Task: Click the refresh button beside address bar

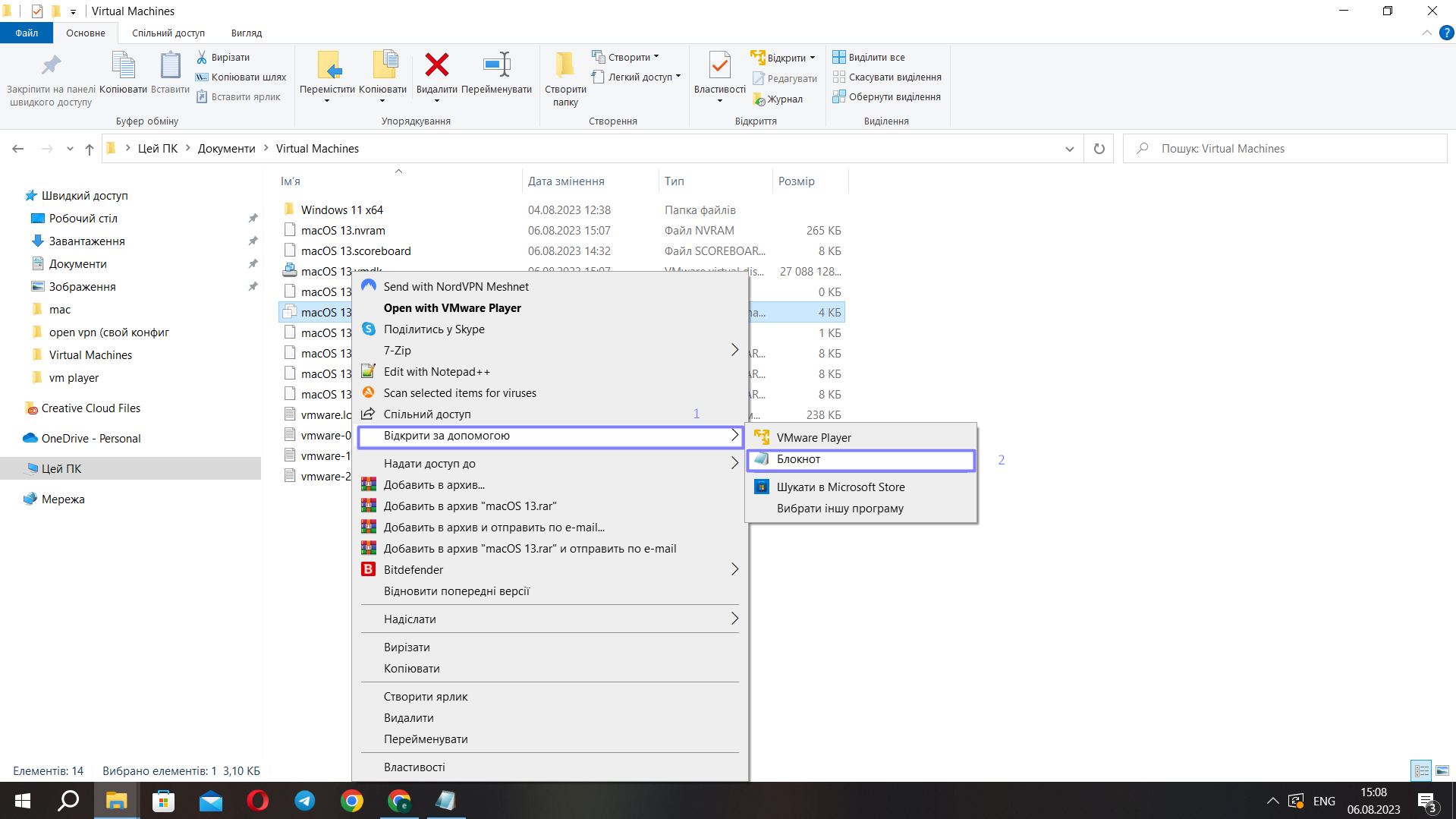Action: [1099, 149]
